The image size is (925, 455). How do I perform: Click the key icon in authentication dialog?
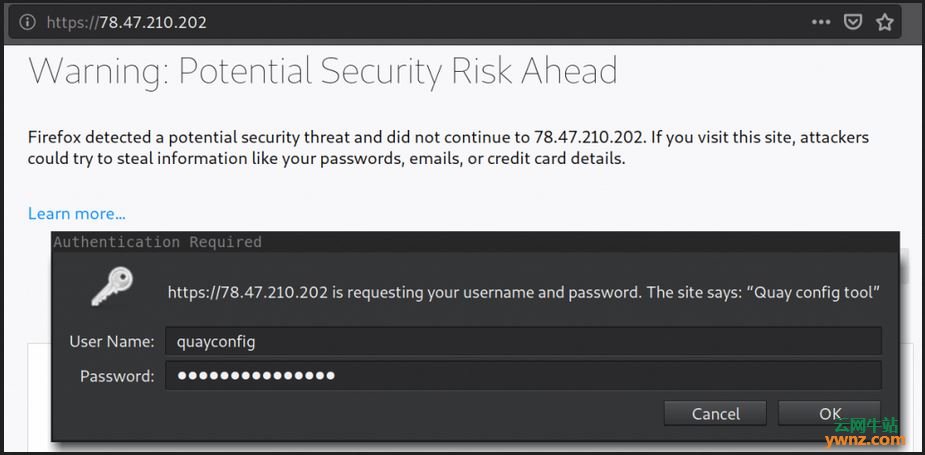(111, 287)
